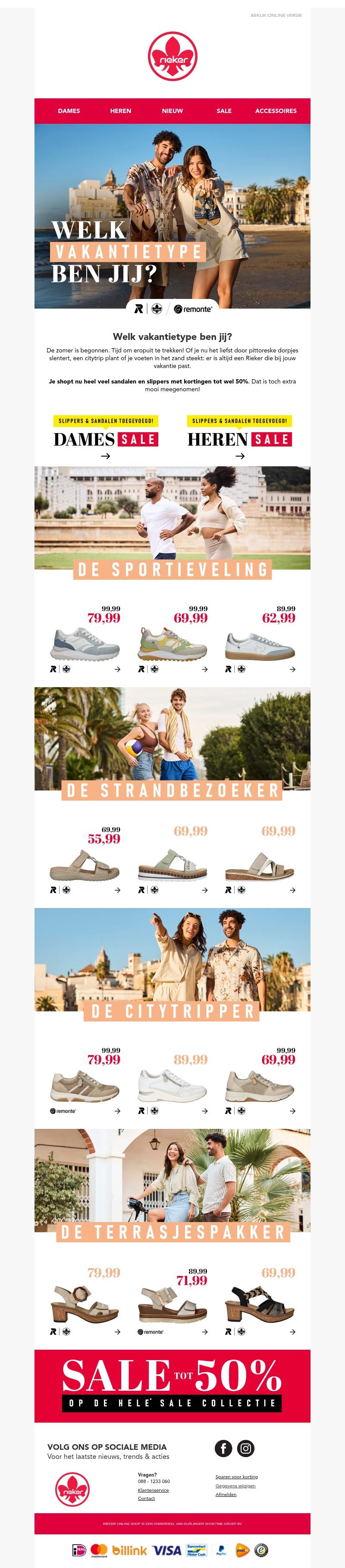The width and height of the screenshot is (345, 1568).
Task: Open the DAMES menu item
Action: tap(69, 111)
